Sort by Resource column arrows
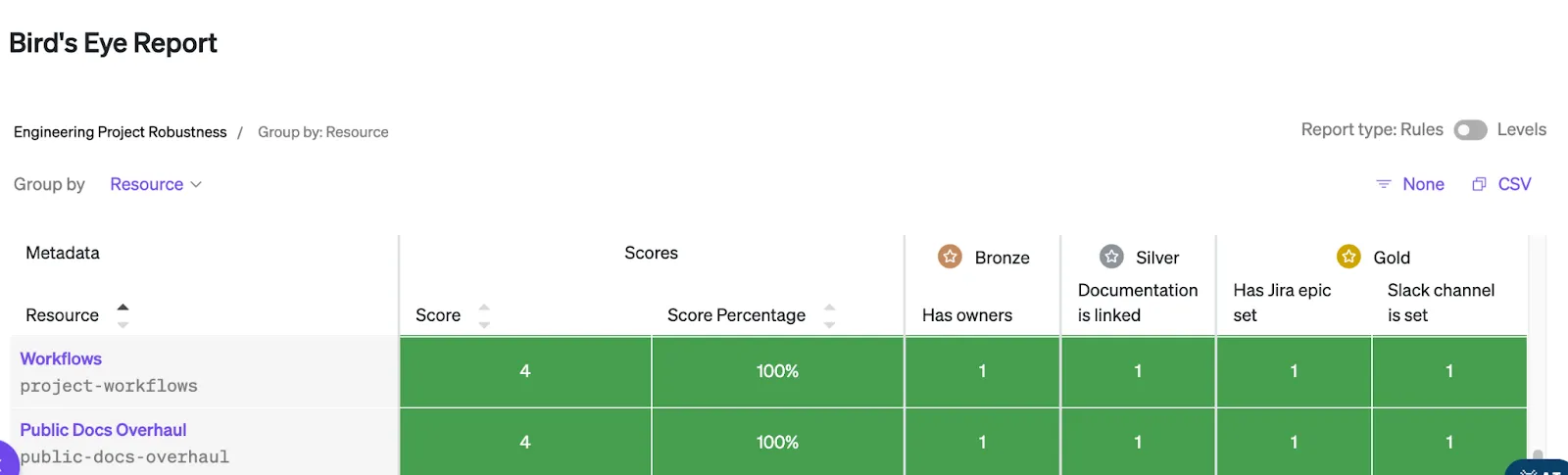1568x475 pixels. [x=122, y=314]
